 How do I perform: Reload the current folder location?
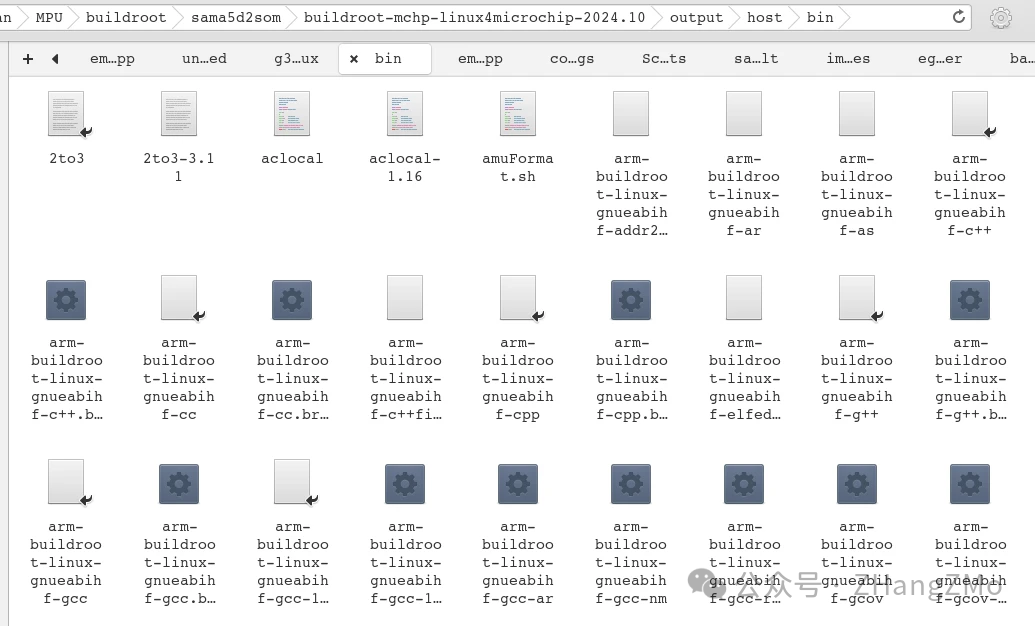coord(959,17)
